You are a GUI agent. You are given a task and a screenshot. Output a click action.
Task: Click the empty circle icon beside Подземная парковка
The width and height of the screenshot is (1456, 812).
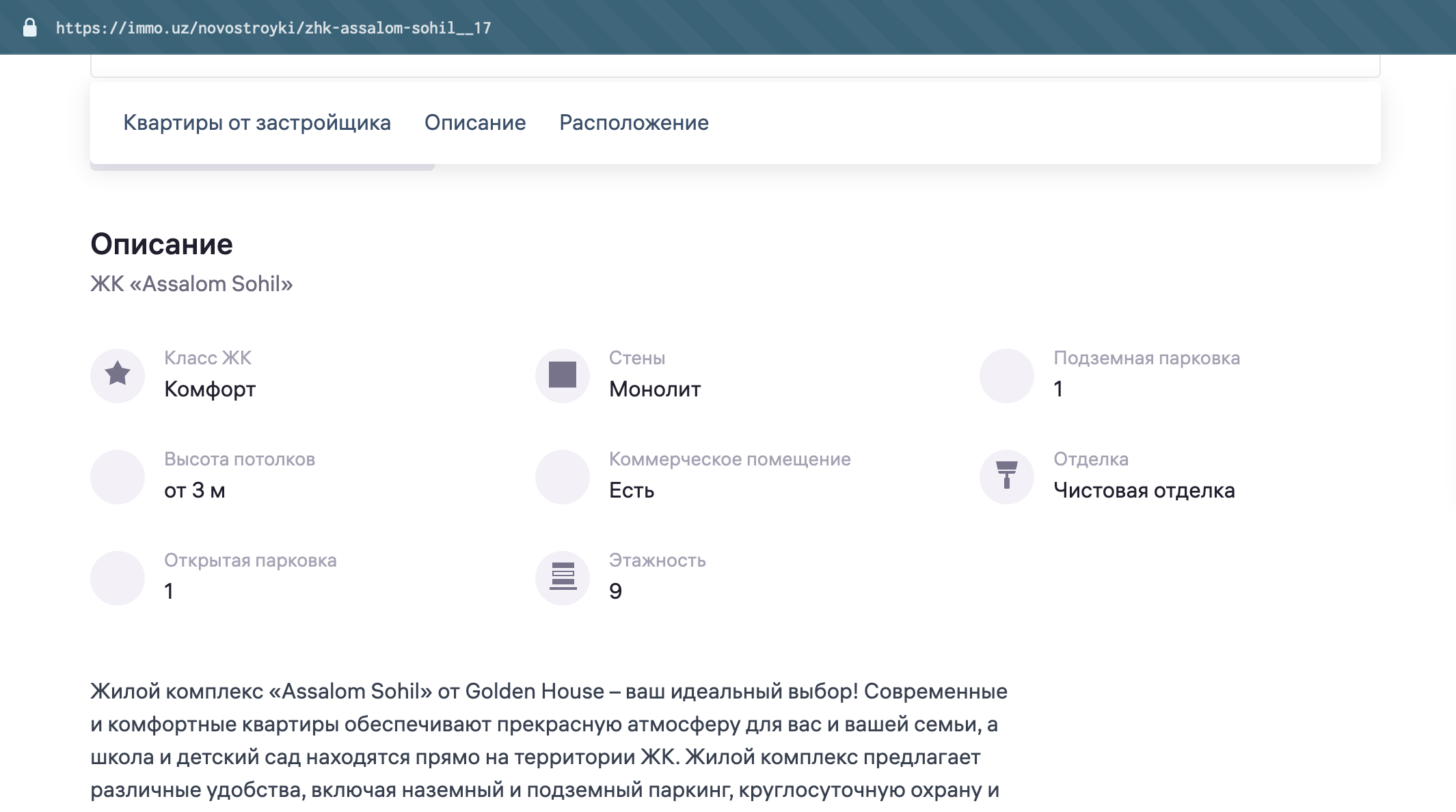[1006, 375]
